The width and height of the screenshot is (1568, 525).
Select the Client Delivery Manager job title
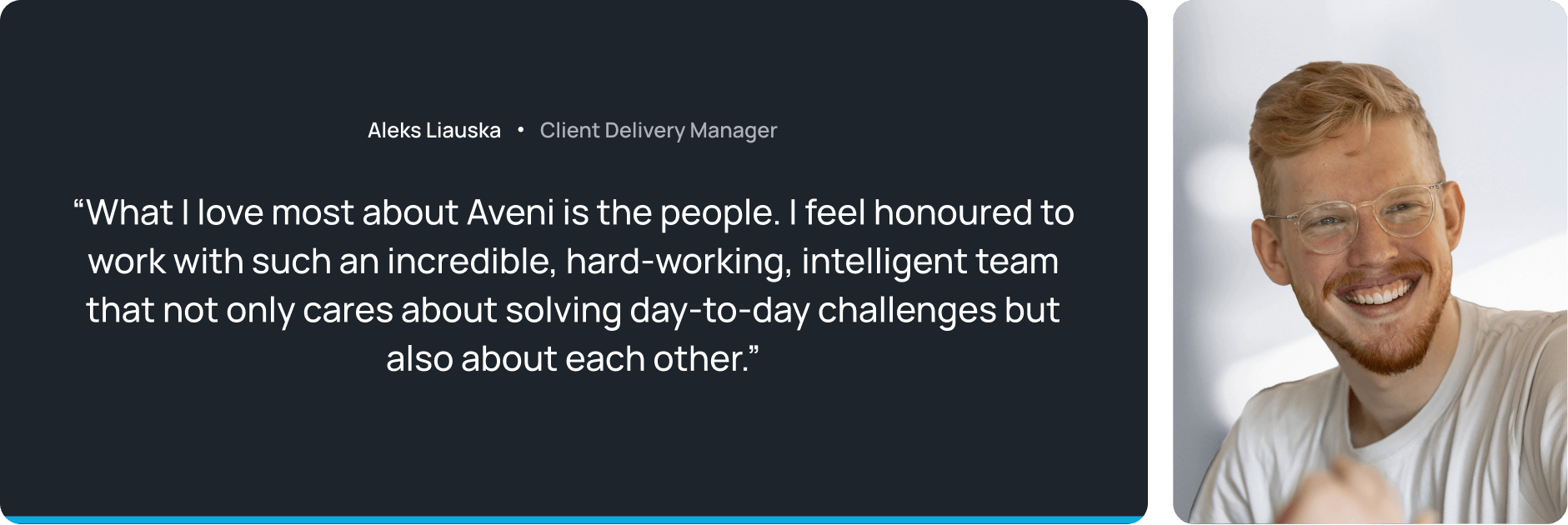pos(659,131)
